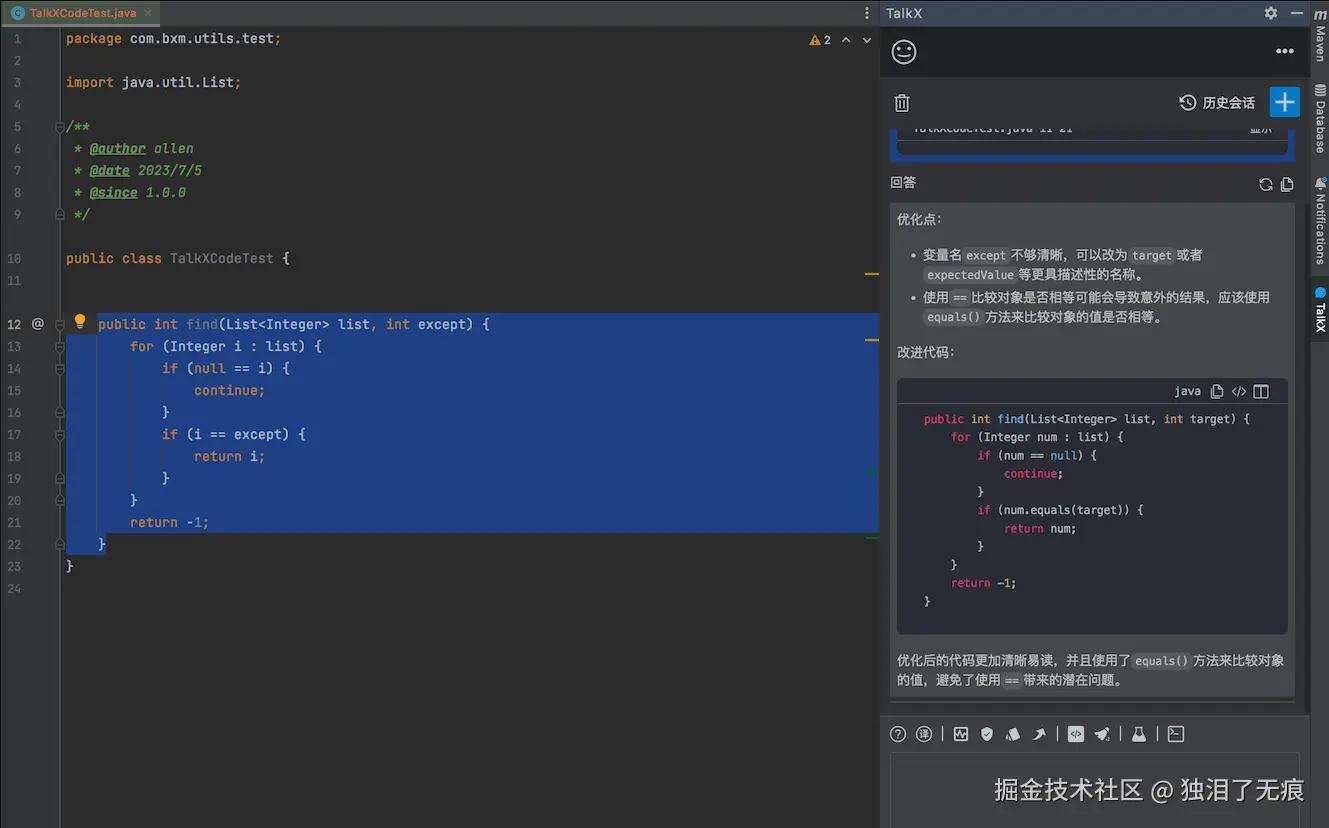This screenshot has height=828, width=1329.
Task: Click the curved arrow optimize icon
Action: (x=1039, y=734)
